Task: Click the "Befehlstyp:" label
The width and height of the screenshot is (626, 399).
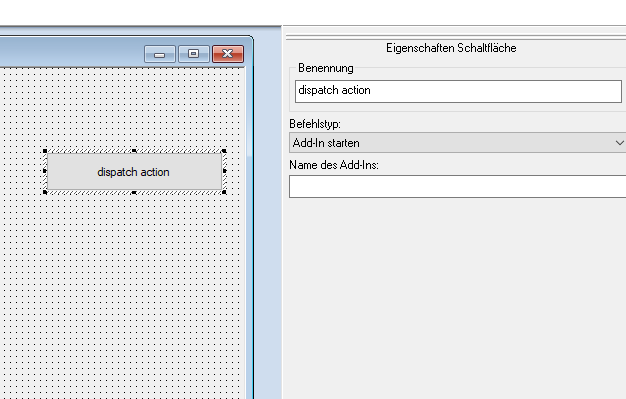Action: coord(315,124)
